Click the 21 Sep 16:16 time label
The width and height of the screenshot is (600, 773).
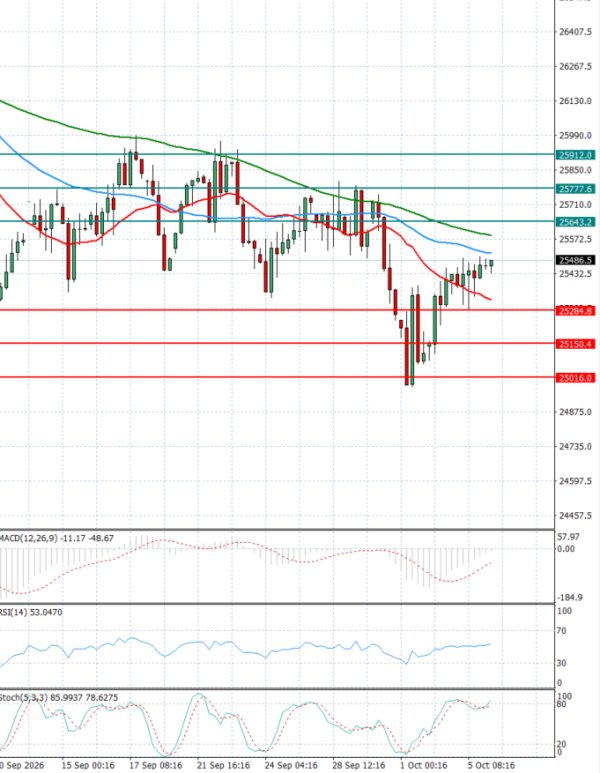click(x=223, y=765)
